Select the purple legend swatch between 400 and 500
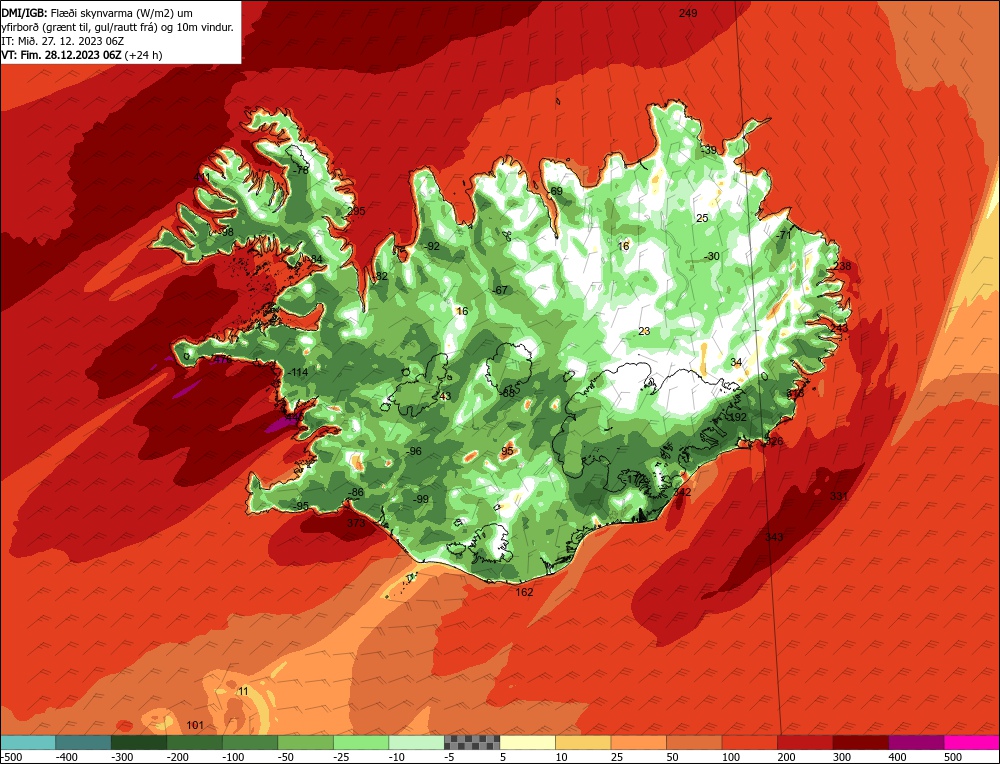This screenshot has height=764, width=1000. (x=915, y=742)
